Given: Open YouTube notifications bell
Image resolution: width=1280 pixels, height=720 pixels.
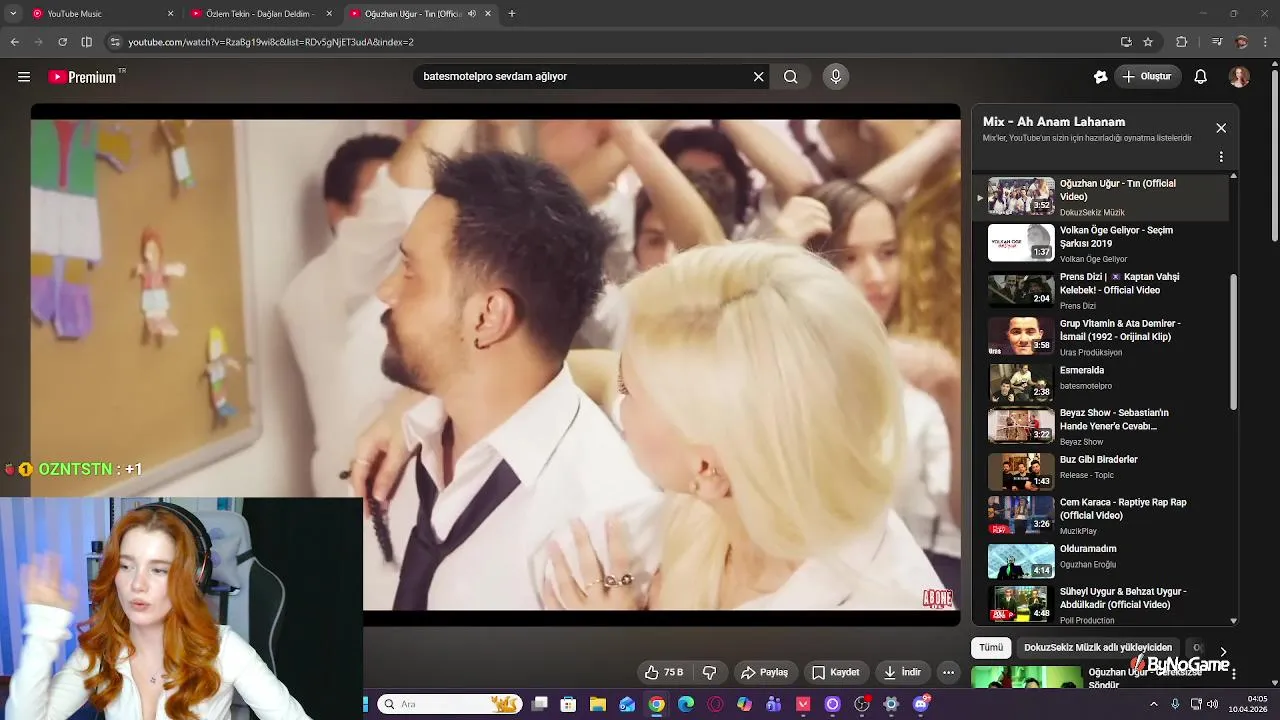Looking at the screenshot, I should [x=1201, y=77].
